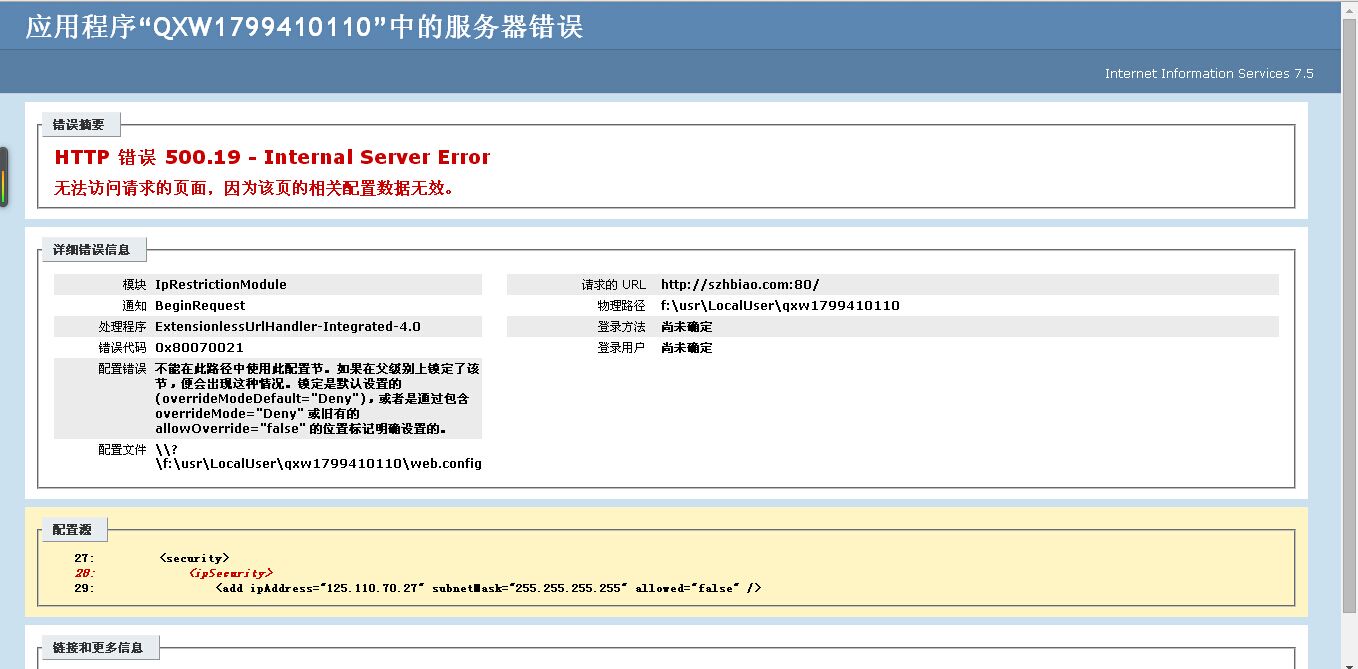
Task: Click the <security> tag on line 27
Action: pos(194,558)
